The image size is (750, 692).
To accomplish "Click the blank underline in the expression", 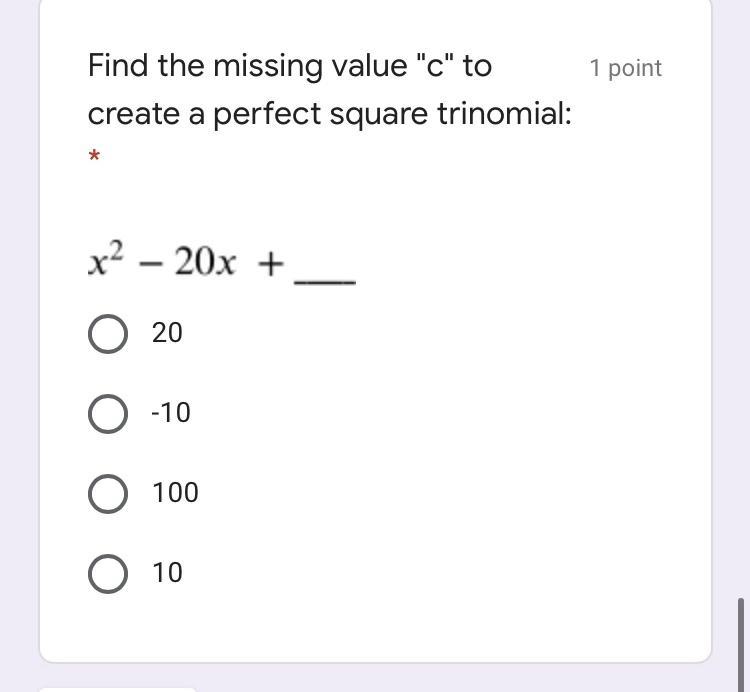I will [325, 278].
